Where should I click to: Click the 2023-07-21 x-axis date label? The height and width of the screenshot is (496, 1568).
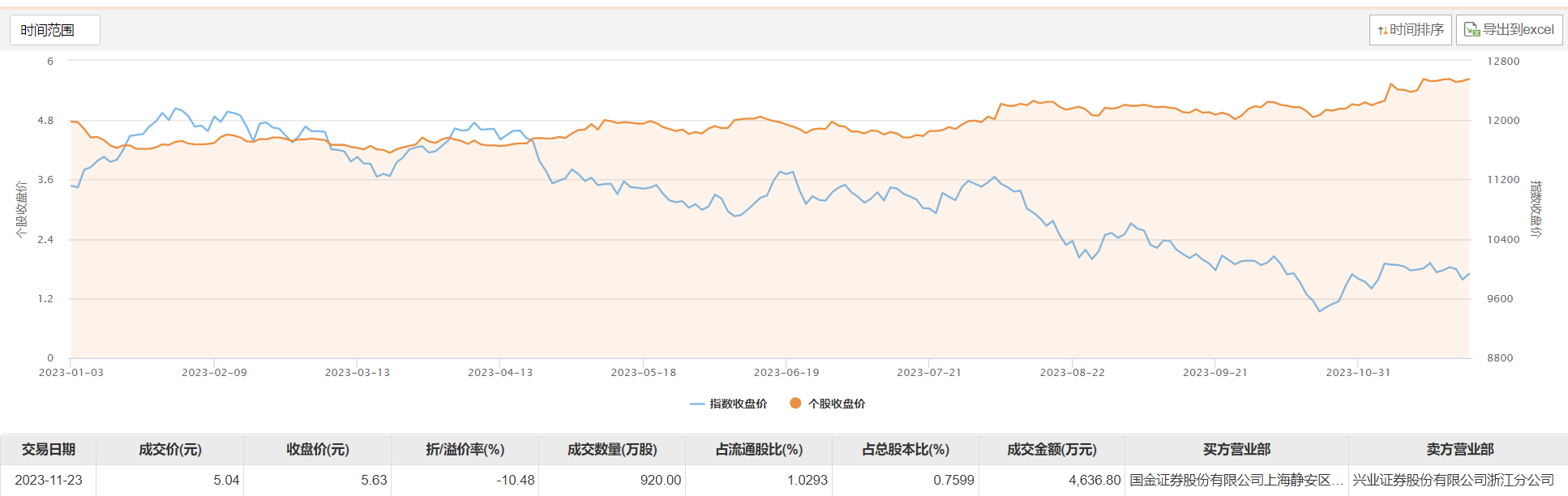pyautogui.click(x=929, y=373)
